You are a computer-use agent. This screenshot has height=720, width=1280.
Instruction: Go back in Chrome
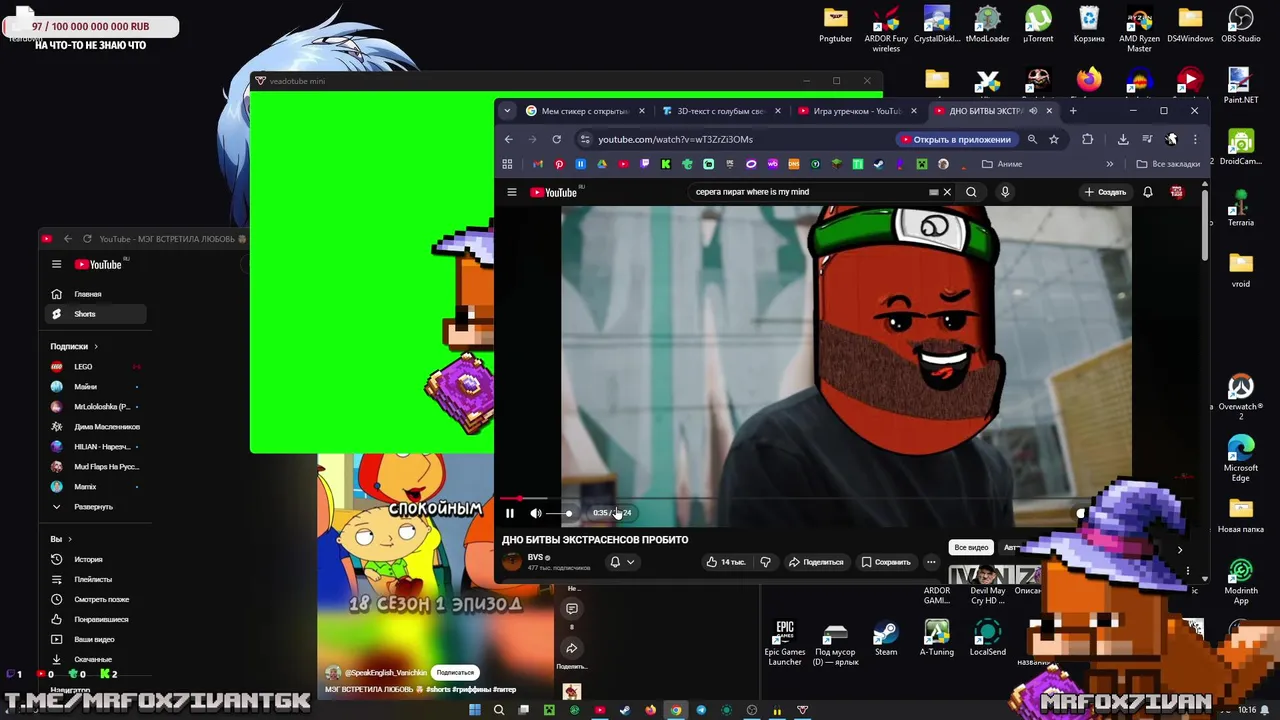click(x=508, y=139)
